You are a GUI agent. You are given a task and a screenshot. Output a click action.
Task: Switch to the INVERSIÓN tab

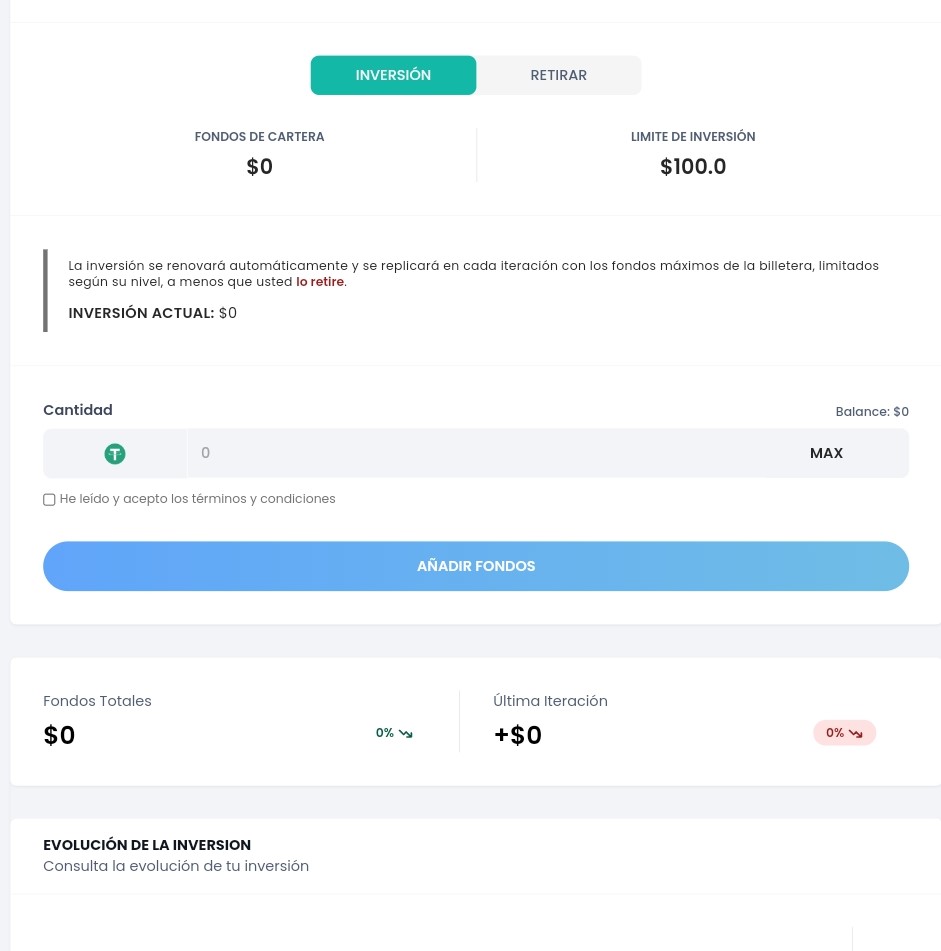[393, 75]
